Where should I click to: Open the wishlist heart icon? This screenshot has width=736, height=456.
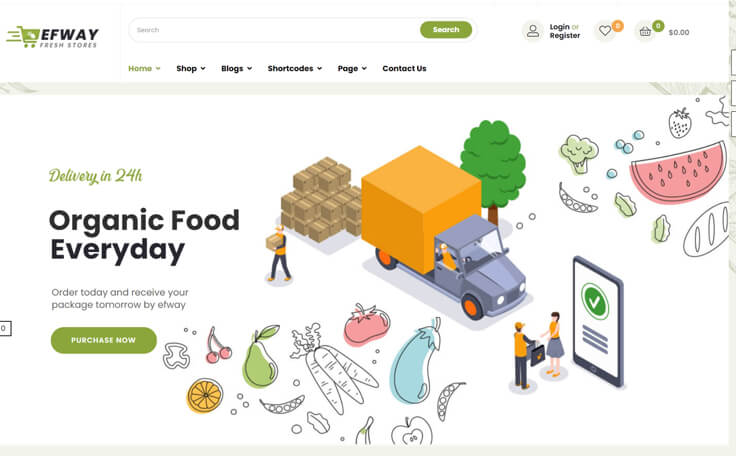coord(605,31)
